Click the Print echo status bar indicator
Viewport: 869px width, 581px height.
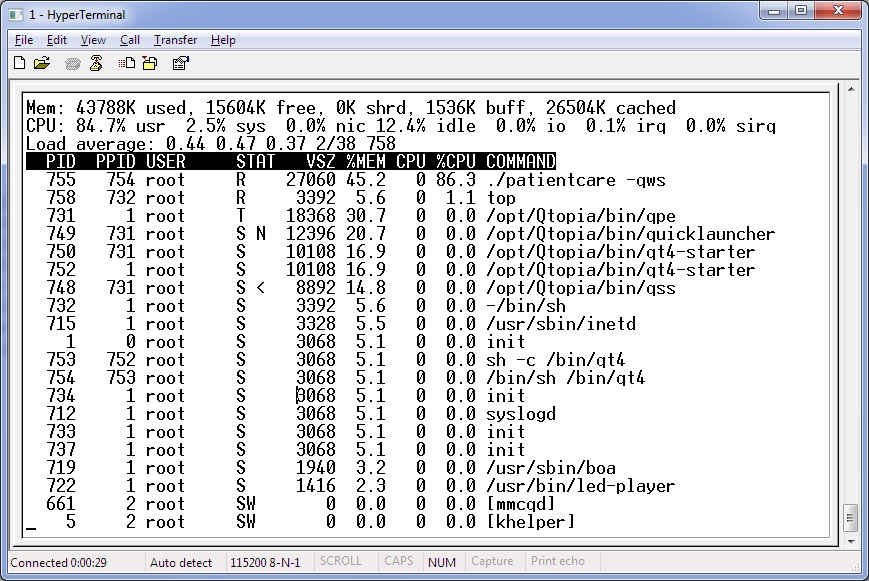click(x=559, y=562)
